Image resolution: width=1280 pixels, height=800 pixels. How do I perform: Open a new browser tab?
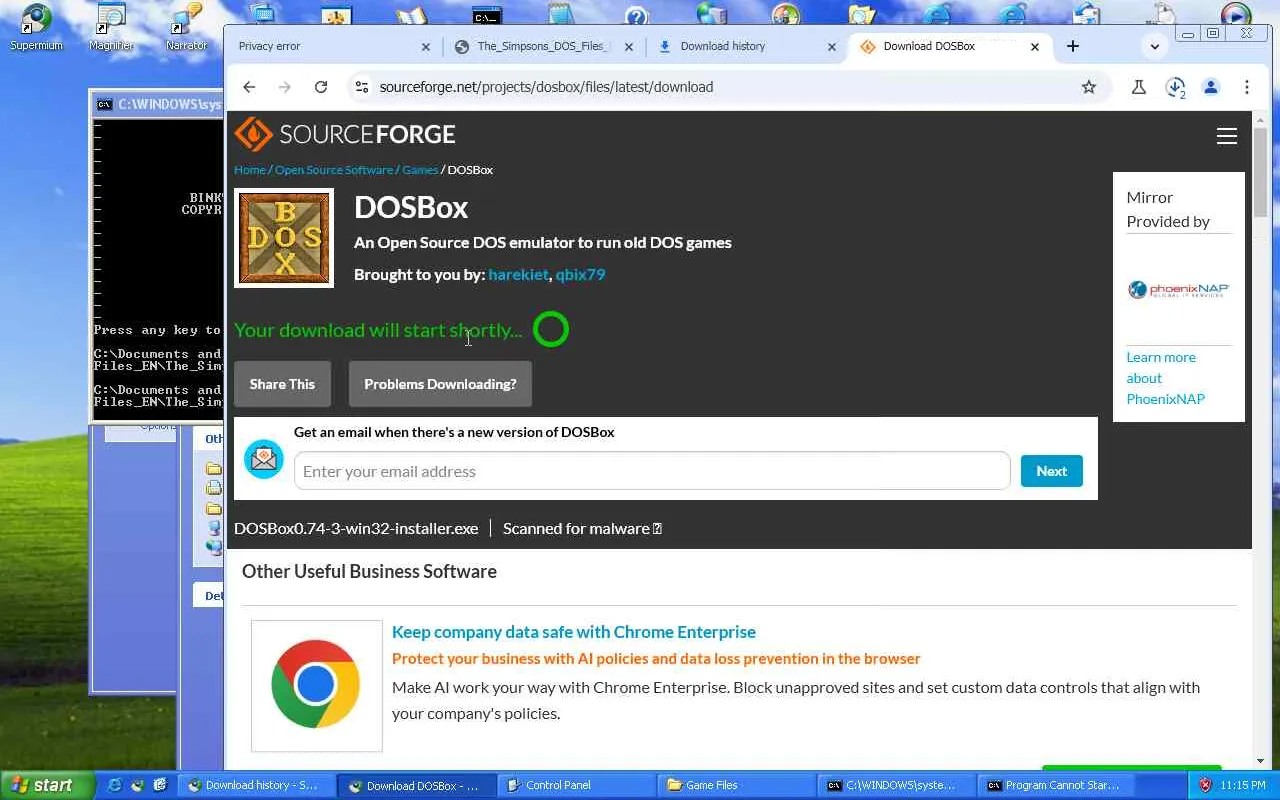pyautogui.click(x=1073, y=46)
